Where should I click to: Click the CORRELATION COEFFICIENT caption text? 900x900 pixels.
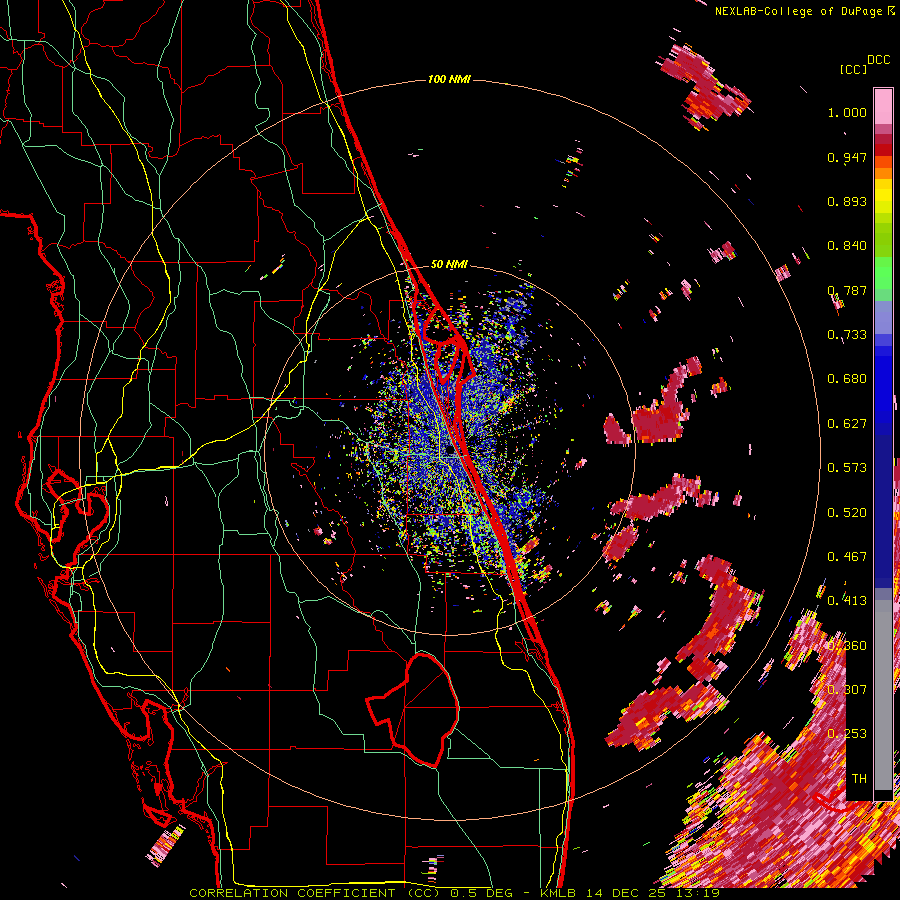(x=292, y=893)
